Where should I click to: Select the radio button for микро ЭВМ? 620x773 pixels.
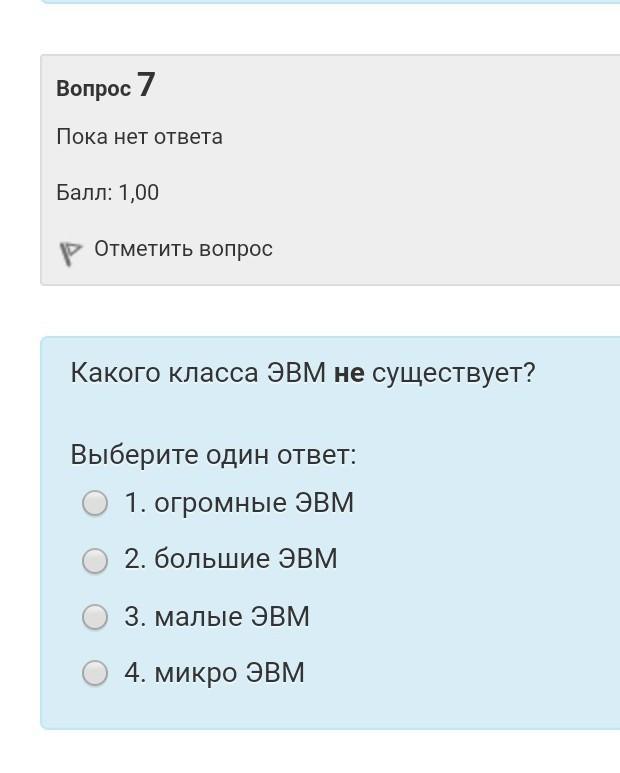[x=95, y=674]
